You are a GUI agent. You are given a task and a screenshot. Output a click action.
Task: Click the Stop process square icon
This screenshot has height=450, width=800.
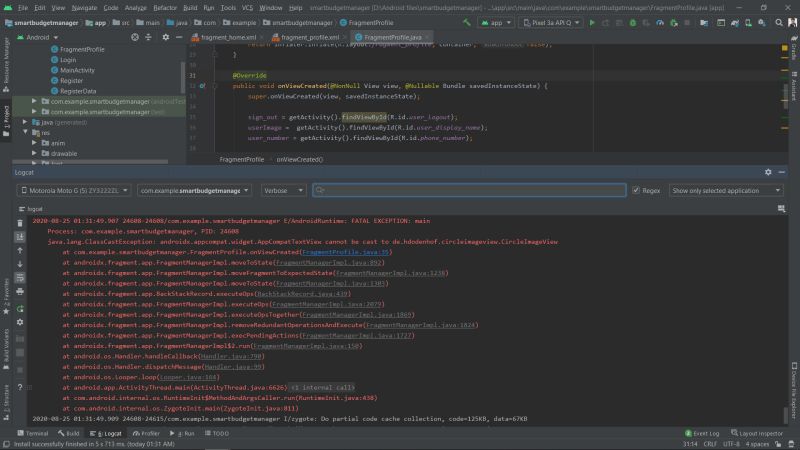tap(687, 23)
